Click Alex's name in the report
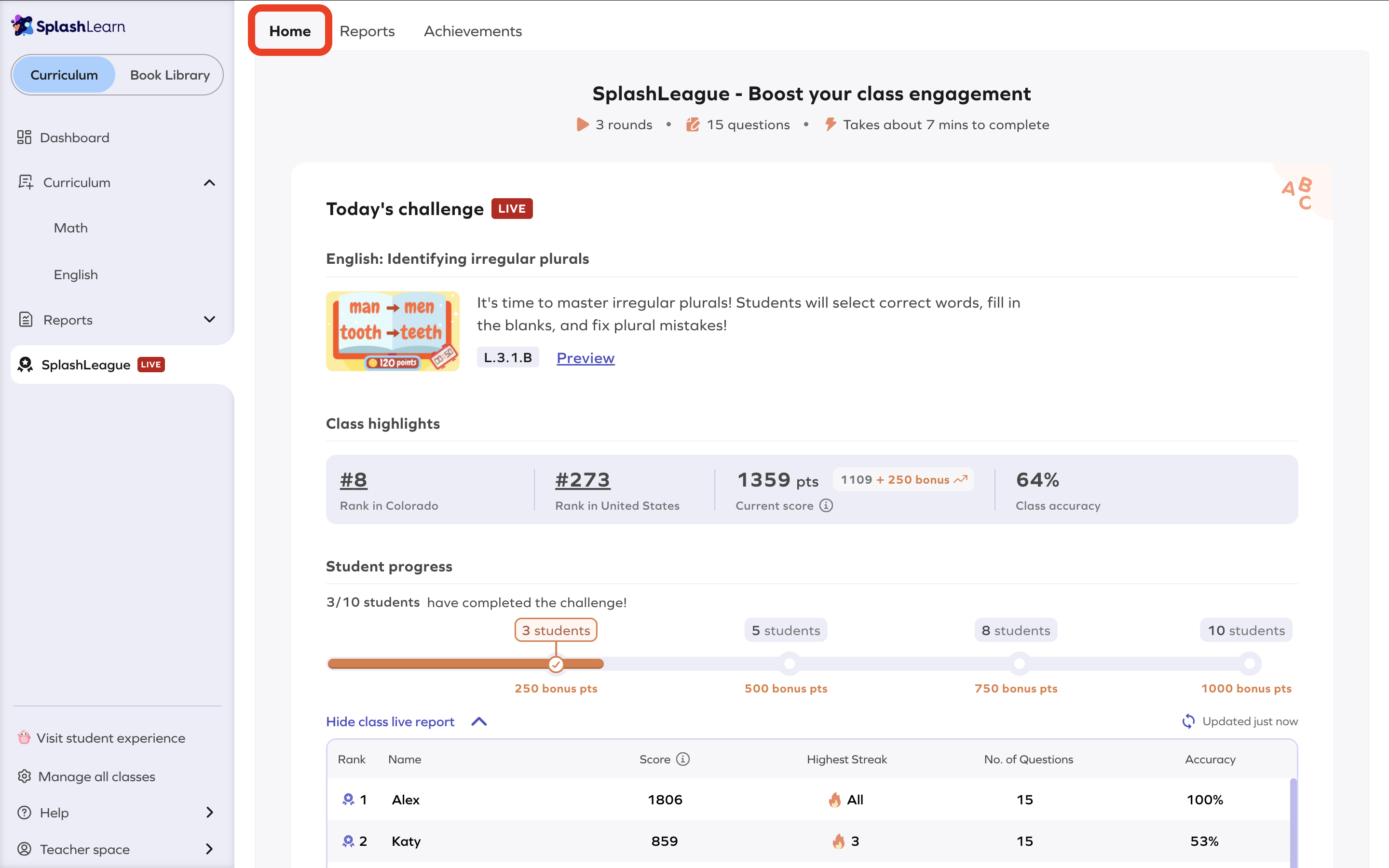This screenshot has width=1389, height=868. (406, 799)
